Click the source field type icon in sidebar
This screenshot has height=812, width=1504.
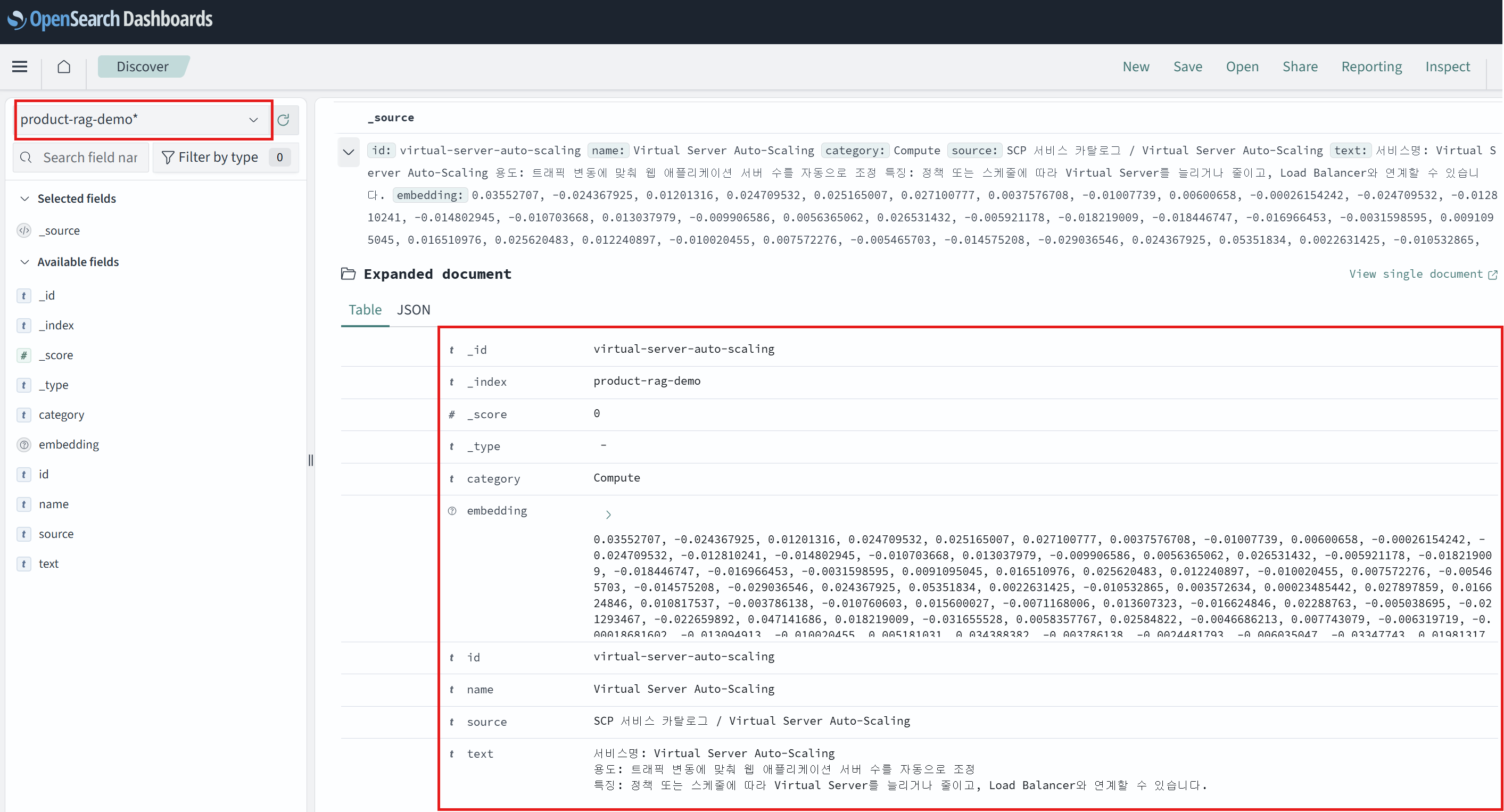click(24, 534)
